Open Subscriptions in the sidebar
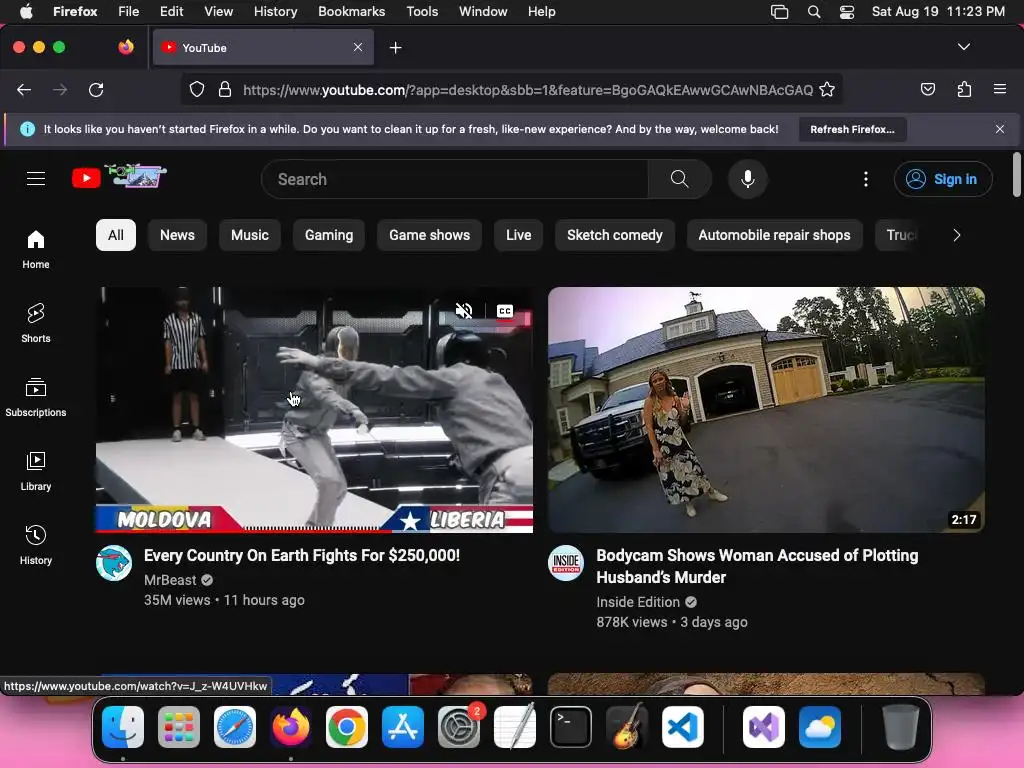The image size is (1024, 768). tap(36, 397)
